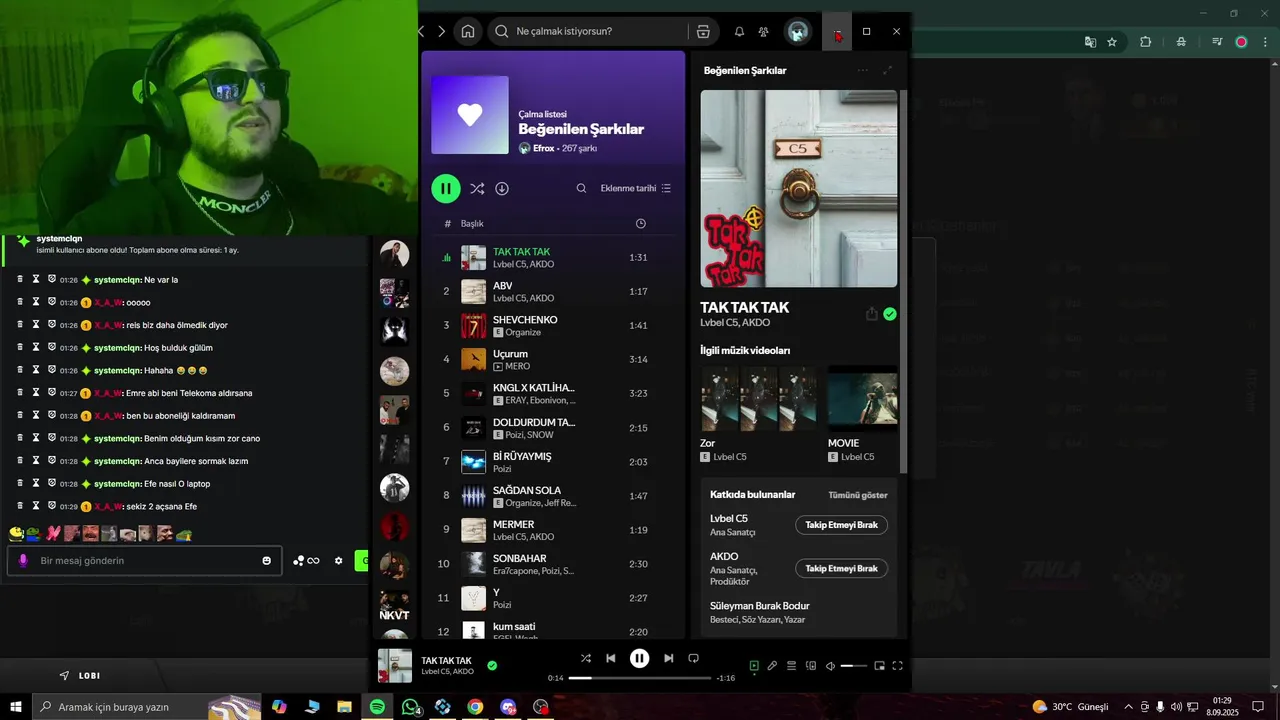Open Connect to a device
The width and height of the screenshot is (1280, 720).
(x=811, y=666)
